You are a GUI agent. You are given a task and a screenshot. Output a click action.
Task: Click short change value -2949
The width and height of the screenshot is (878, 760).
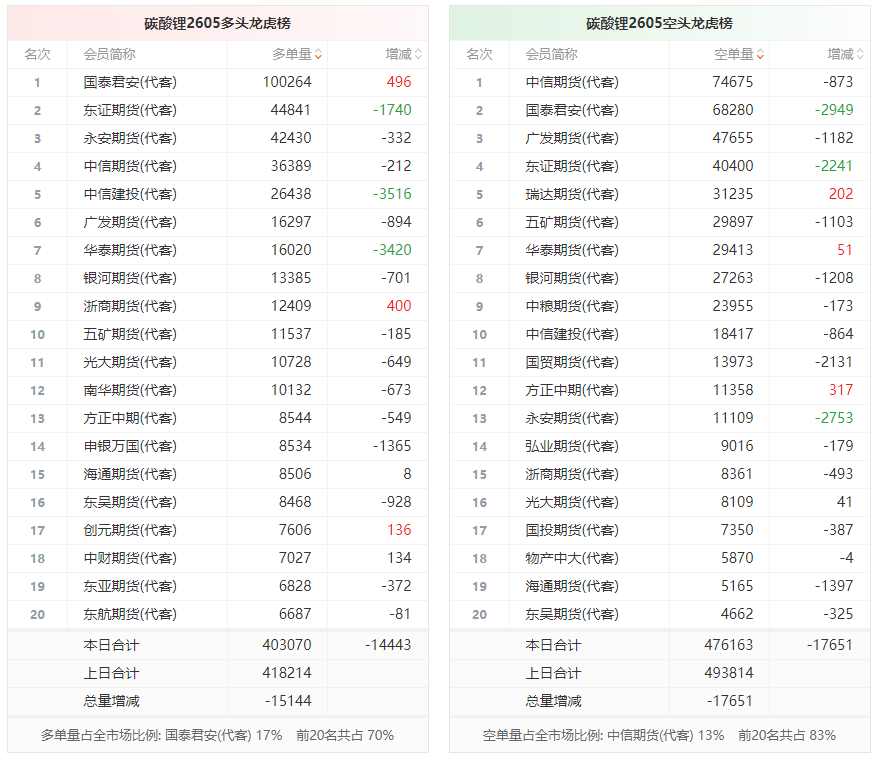pyautogui.click(x=834, y=110)
